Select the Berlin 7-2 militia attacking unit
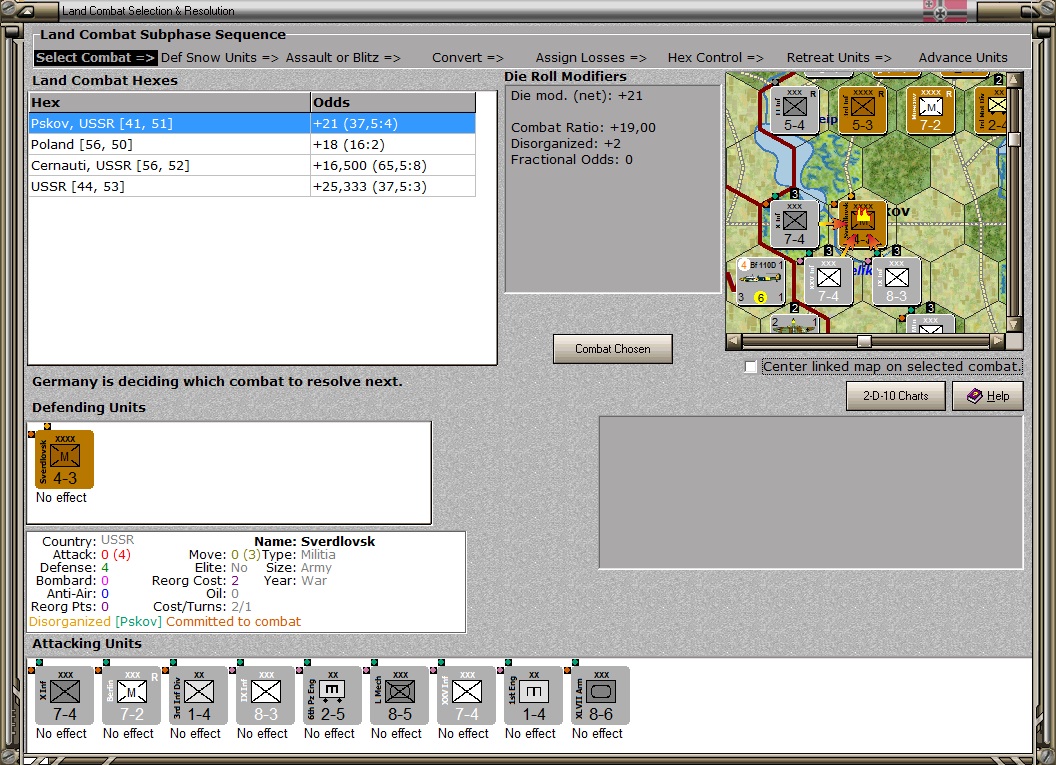This screenshot has width=1056, height=765. click(x=131, y=696)
